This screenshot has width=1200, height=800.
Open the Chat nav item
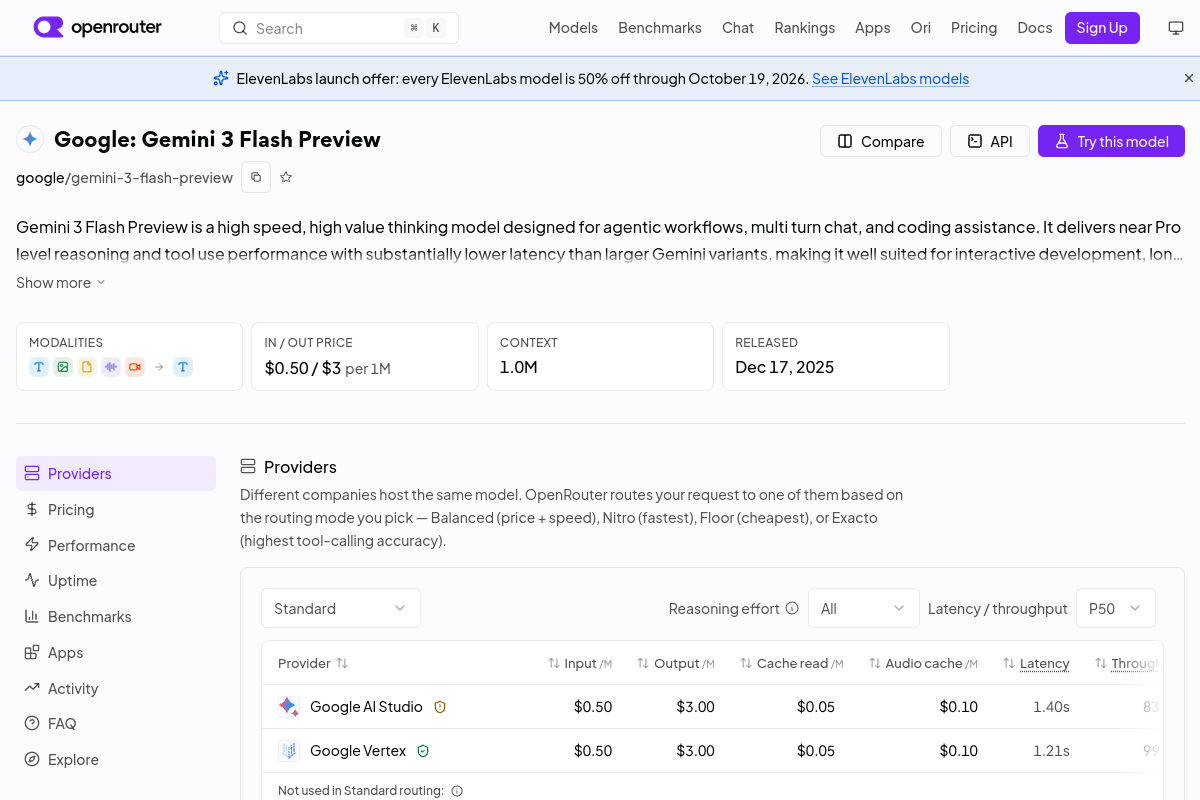point(738,28)
